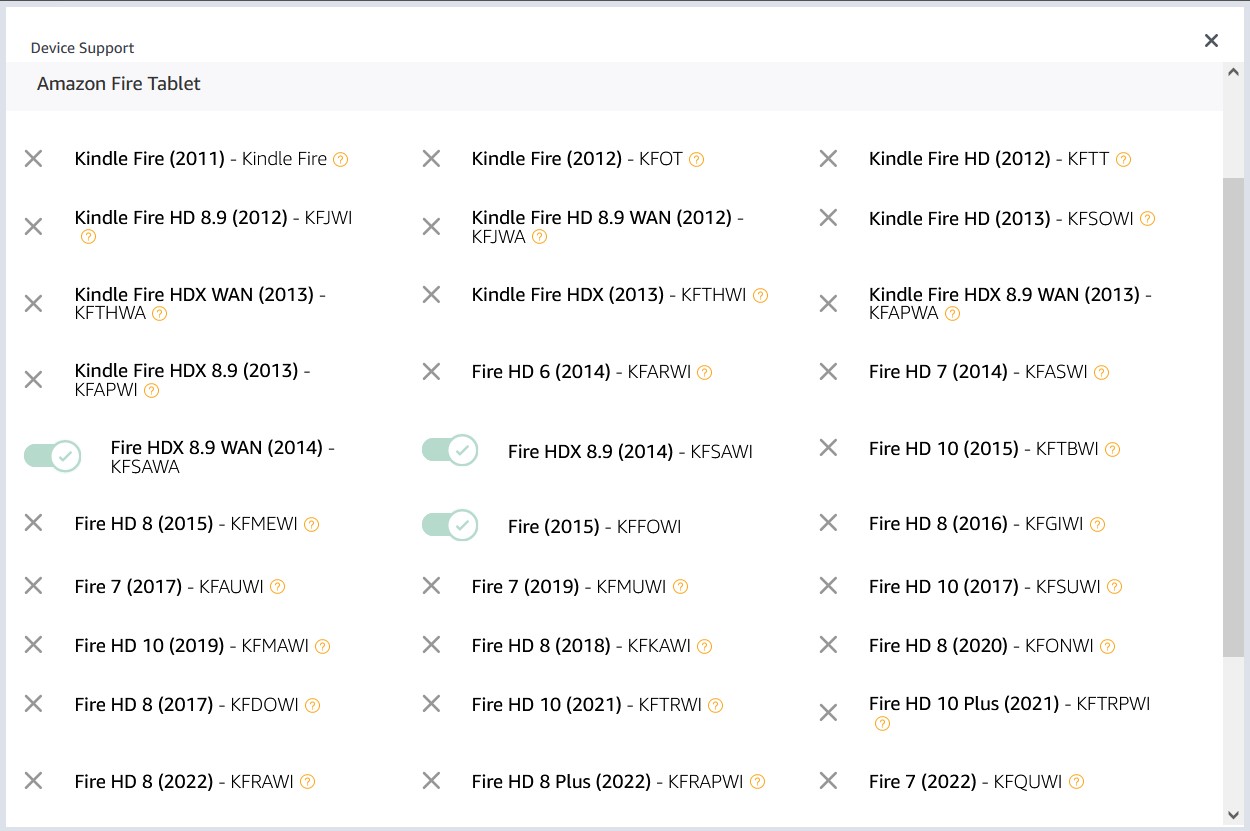Viewport: 1250px width, 831px height.
Task: Show help for Fire HD 8 (2020) KFONWI
Action: 1107,646
